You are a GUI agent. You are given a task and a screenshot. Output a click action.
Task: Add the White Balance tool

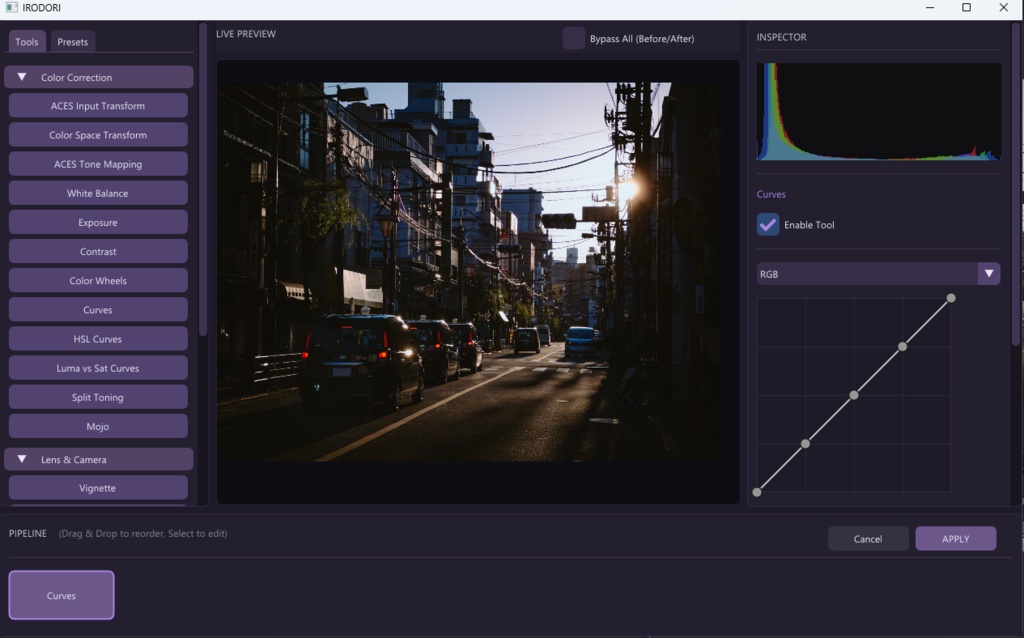(x=98, y=193)
